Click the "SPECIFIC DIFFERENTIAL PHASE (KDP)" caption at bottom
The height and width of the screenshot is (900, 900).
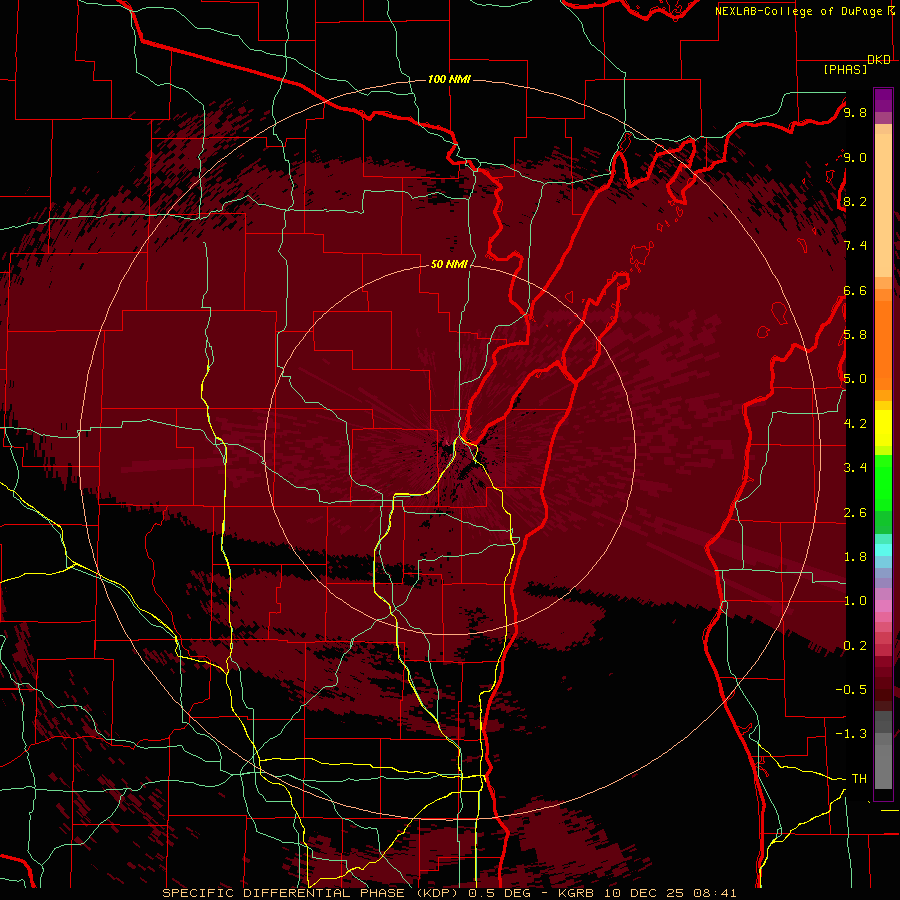tap(313, 893)
